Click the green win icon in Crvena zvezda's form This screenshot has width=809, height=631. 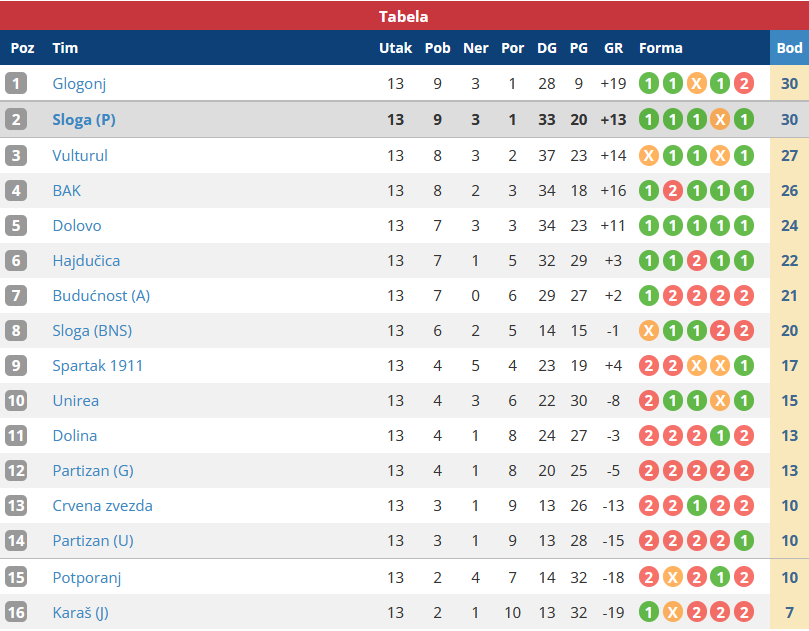[x=696, y=506]
